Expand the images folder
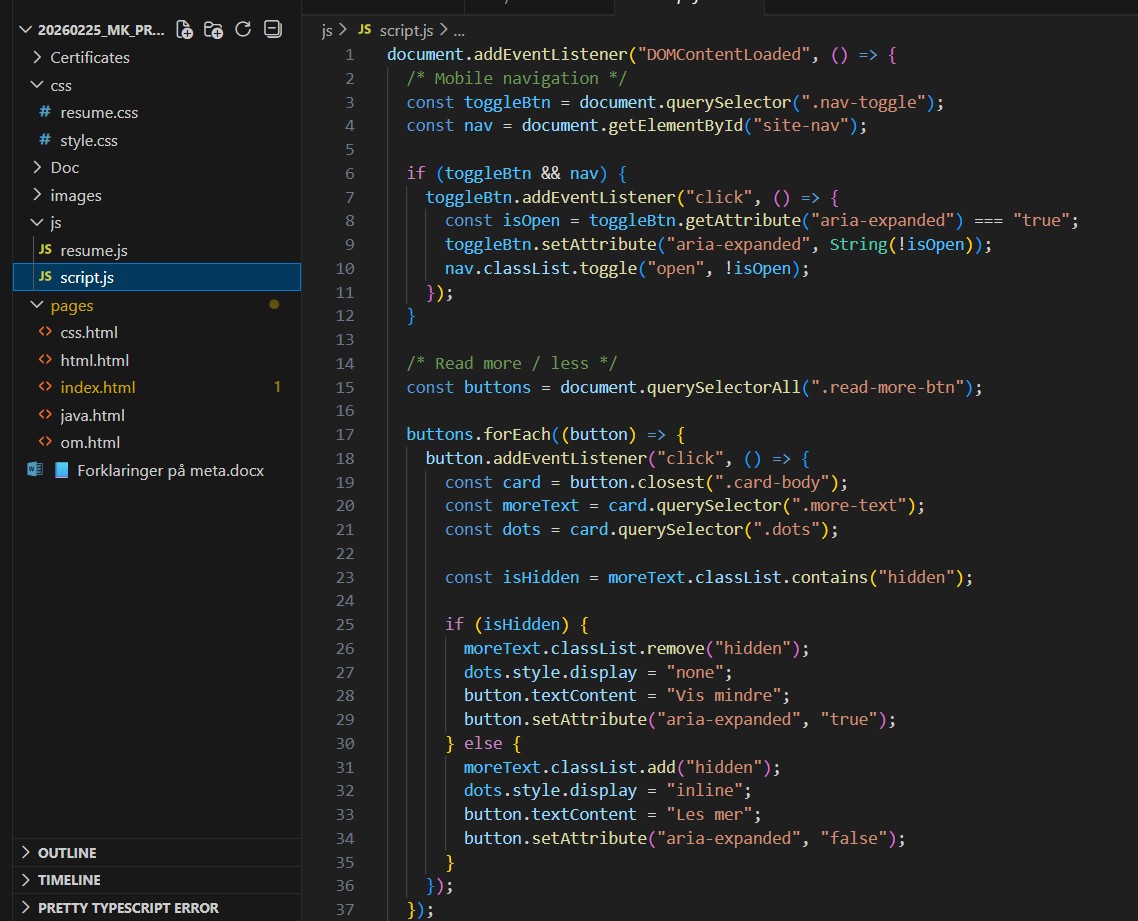This screenshot has width=1138, height=921. coord(37,195)
